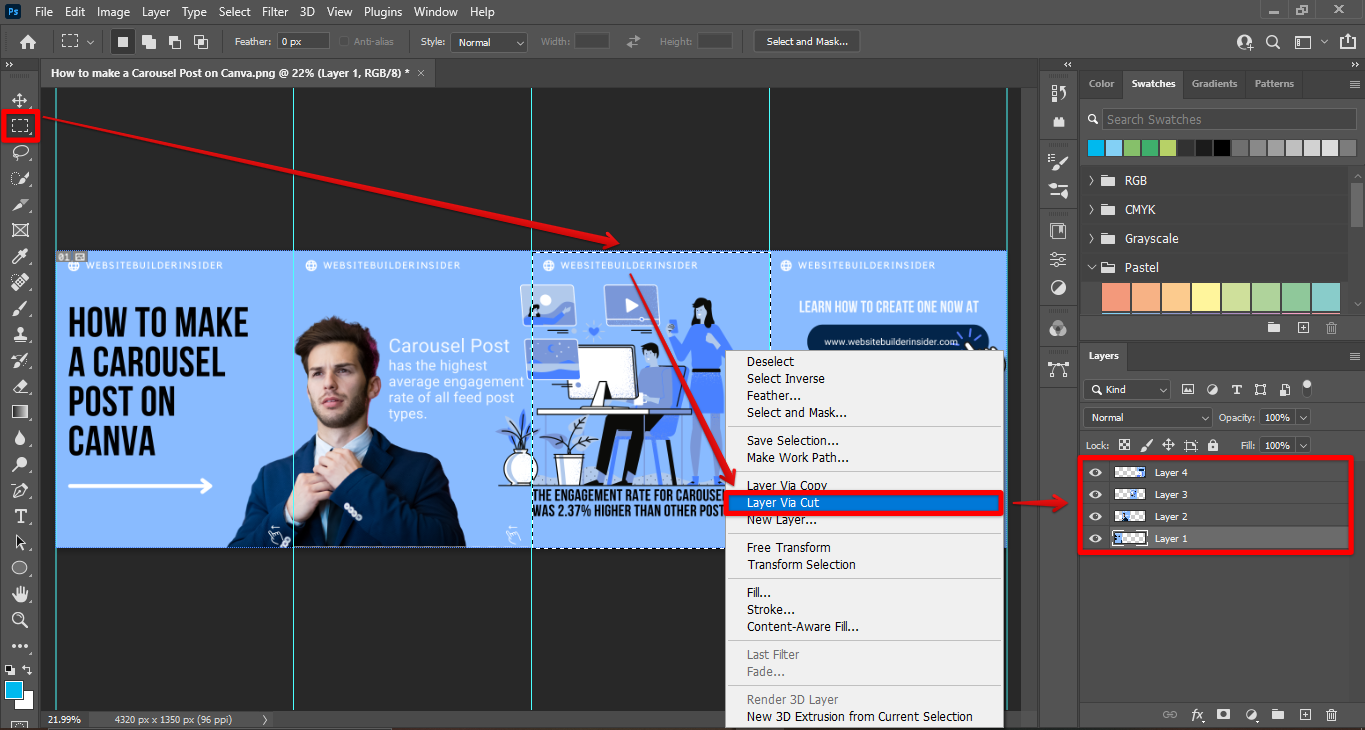Switch to the Gradients tab

pos(1214,84)
